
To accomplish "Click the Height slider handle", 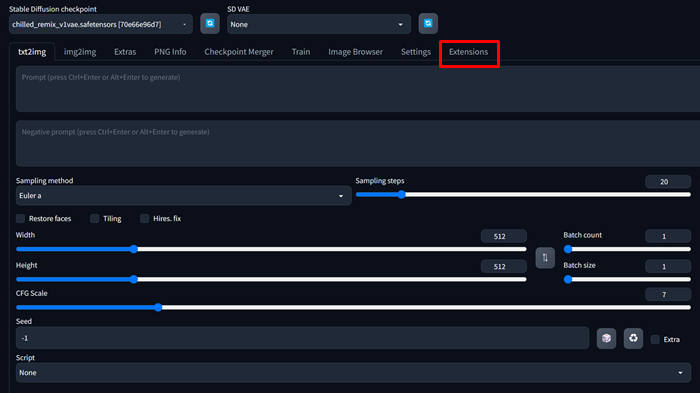I will pos(133,280).
